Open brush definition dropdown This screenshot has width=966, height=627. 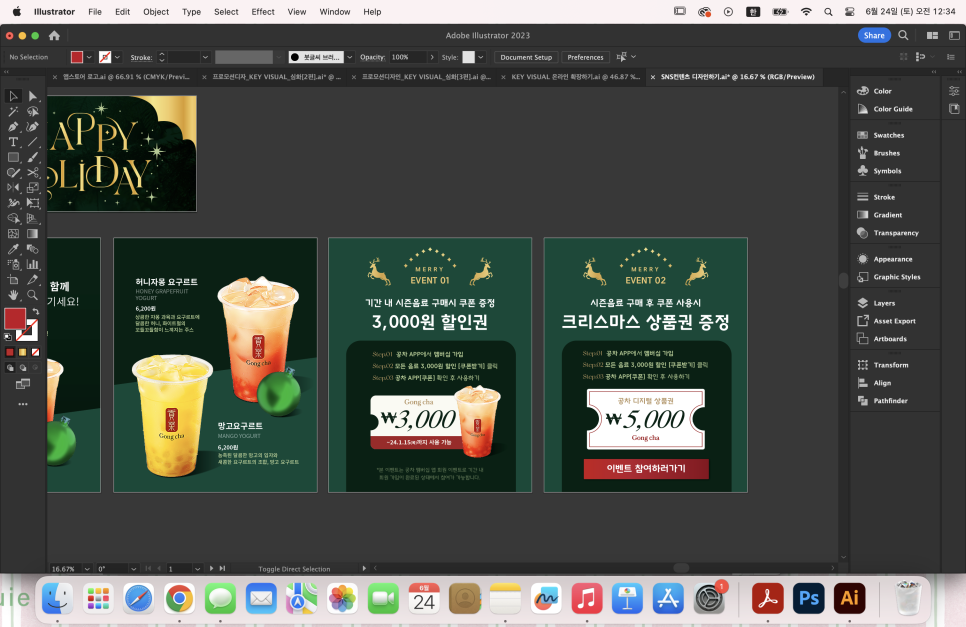(x=349, y=57)
